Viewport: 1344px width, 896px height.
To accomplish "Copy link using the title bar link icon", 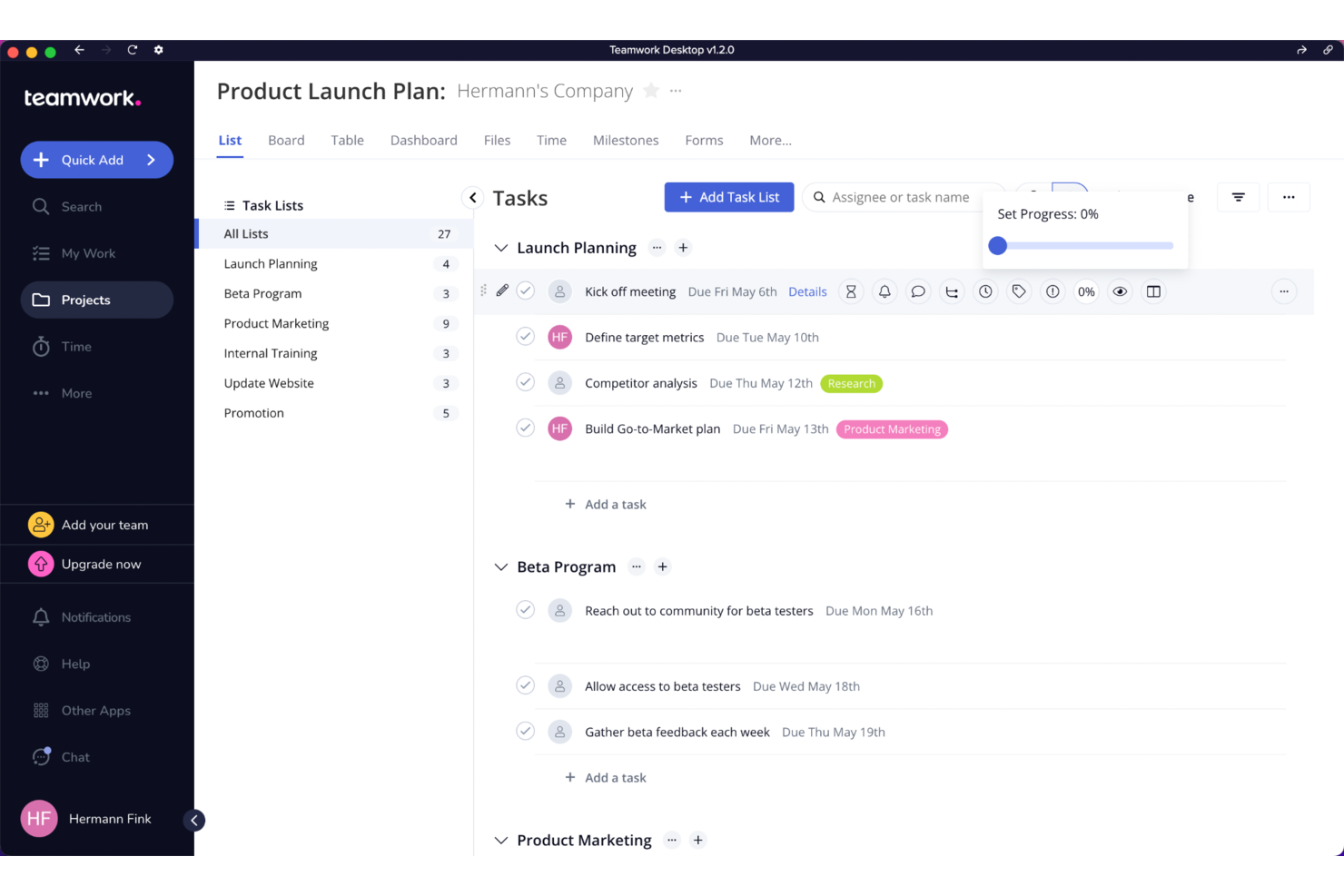I will pos(1328,50).
